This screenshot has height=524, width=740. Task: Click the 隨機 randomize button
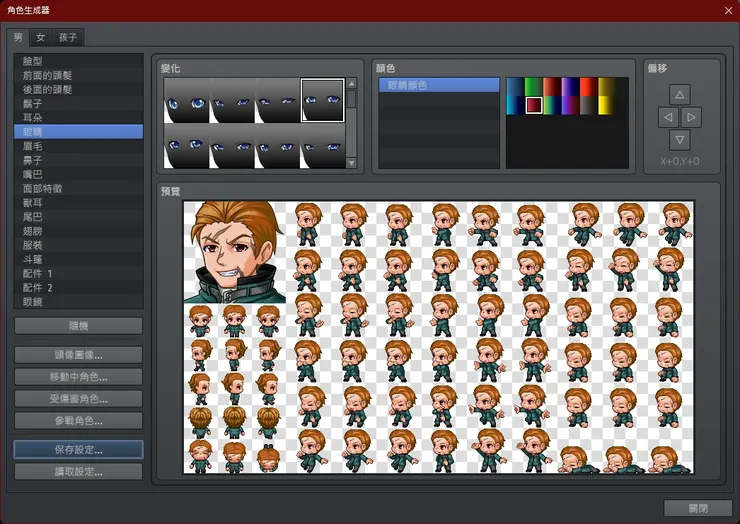78,326
